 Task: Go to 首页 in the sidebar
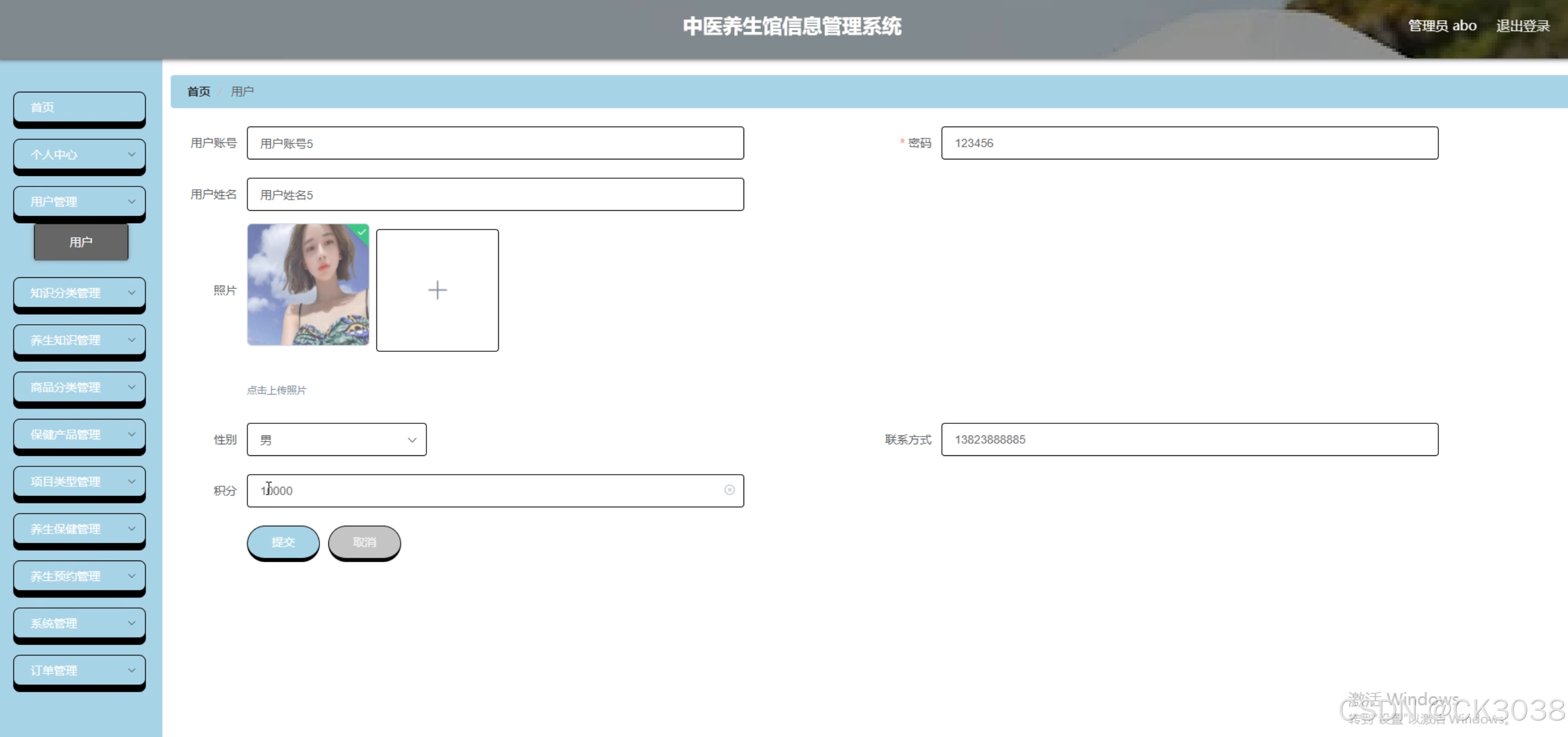79,107
